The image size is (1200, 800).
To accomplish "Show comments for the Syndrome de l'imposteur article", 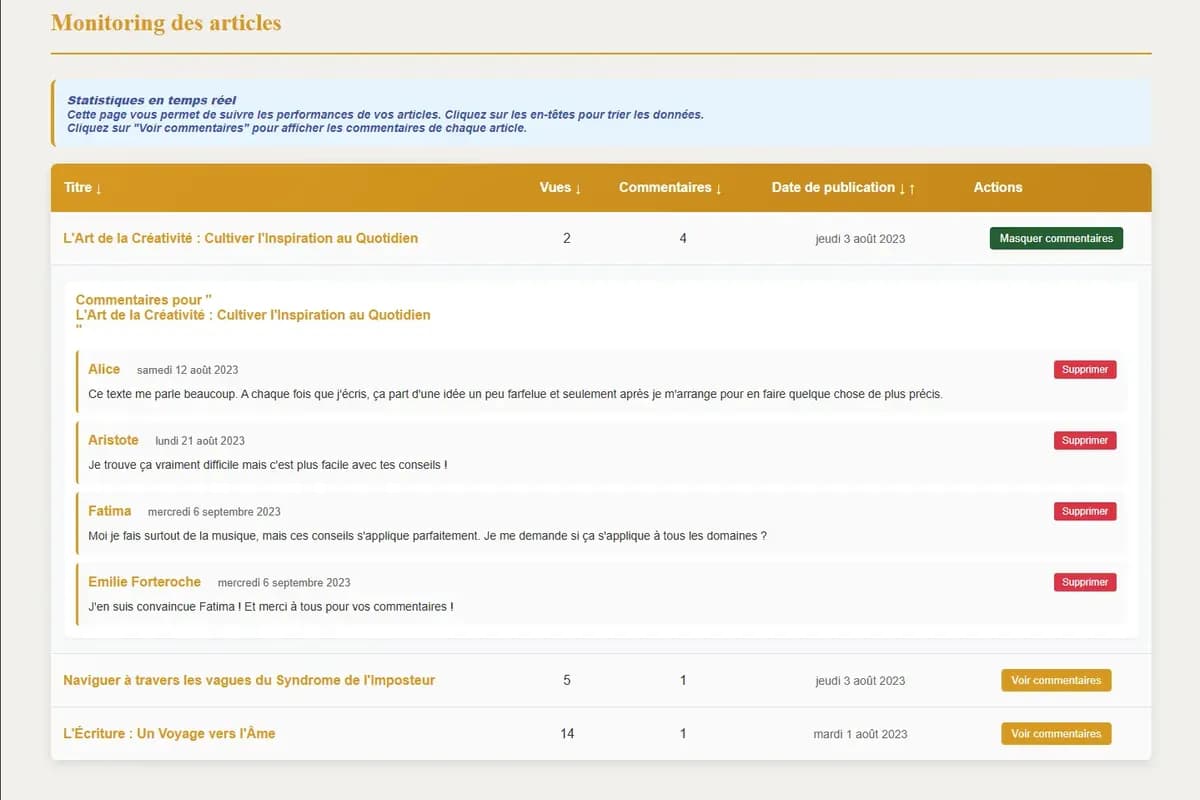I will click(1056, 680).
